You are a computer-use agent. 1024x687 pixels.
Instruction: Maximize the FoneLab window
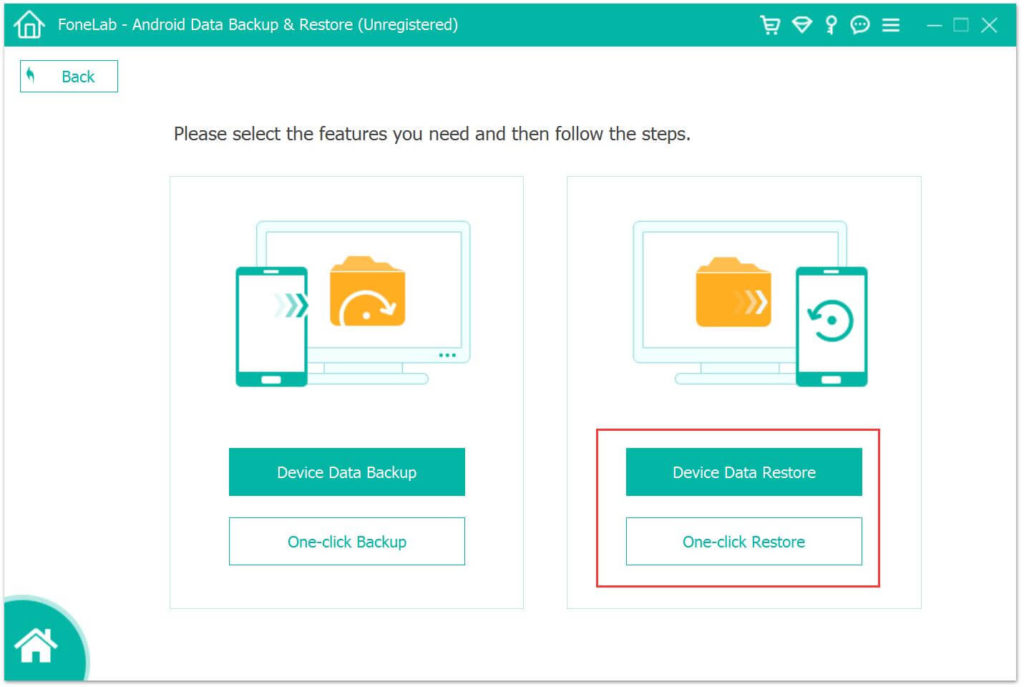pos(961,25)
